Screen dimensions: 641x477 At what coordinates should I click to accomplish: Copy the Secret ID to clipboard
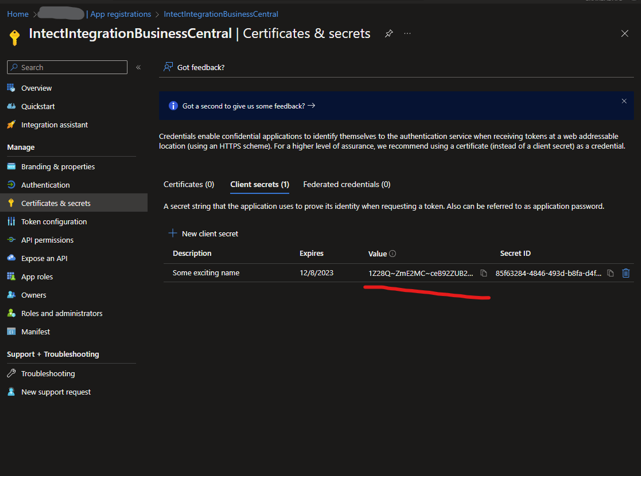(x=610, y=273)
